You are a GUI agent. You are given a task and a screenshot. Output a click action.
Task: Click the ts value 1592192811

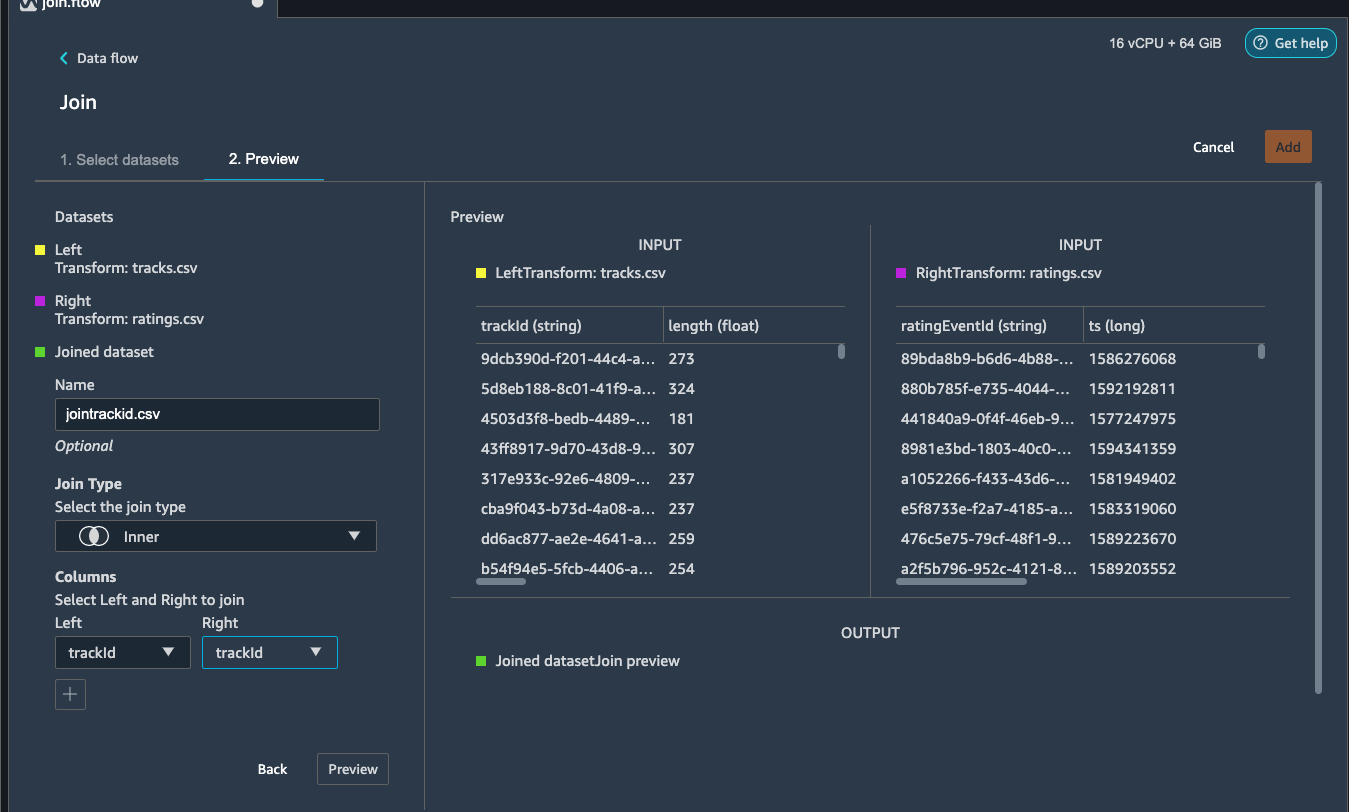1132,388
